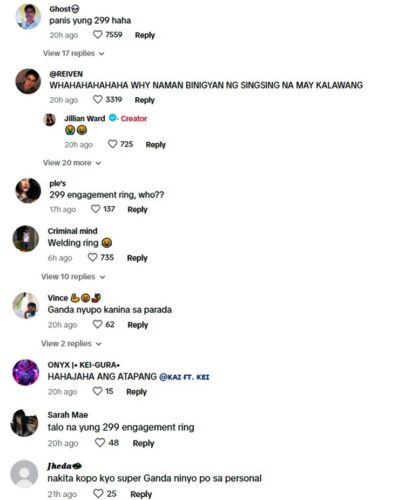Open the @KAI FT. KEI mention
The image size is (405, 500).
click(x=184, y=377)
